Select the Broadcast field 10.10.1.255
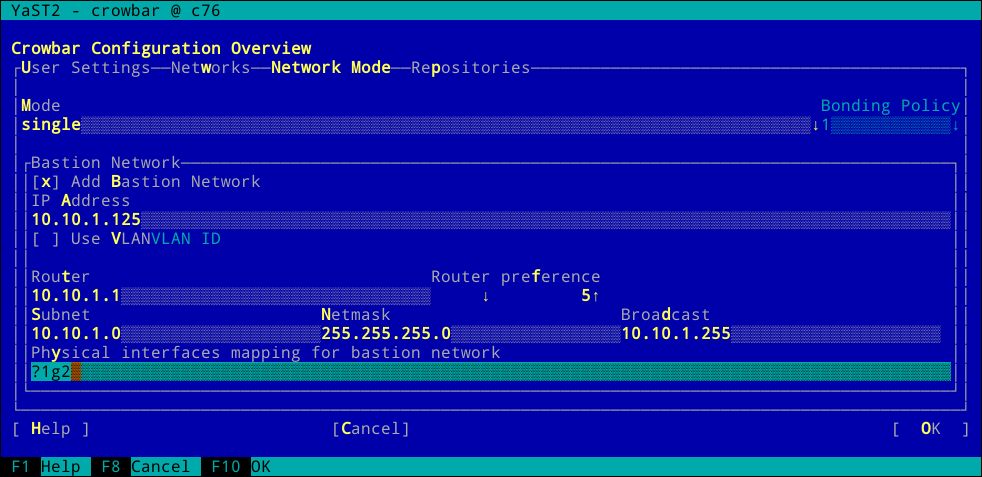This screenshot has height=477, width=982. tap(780, 334)
